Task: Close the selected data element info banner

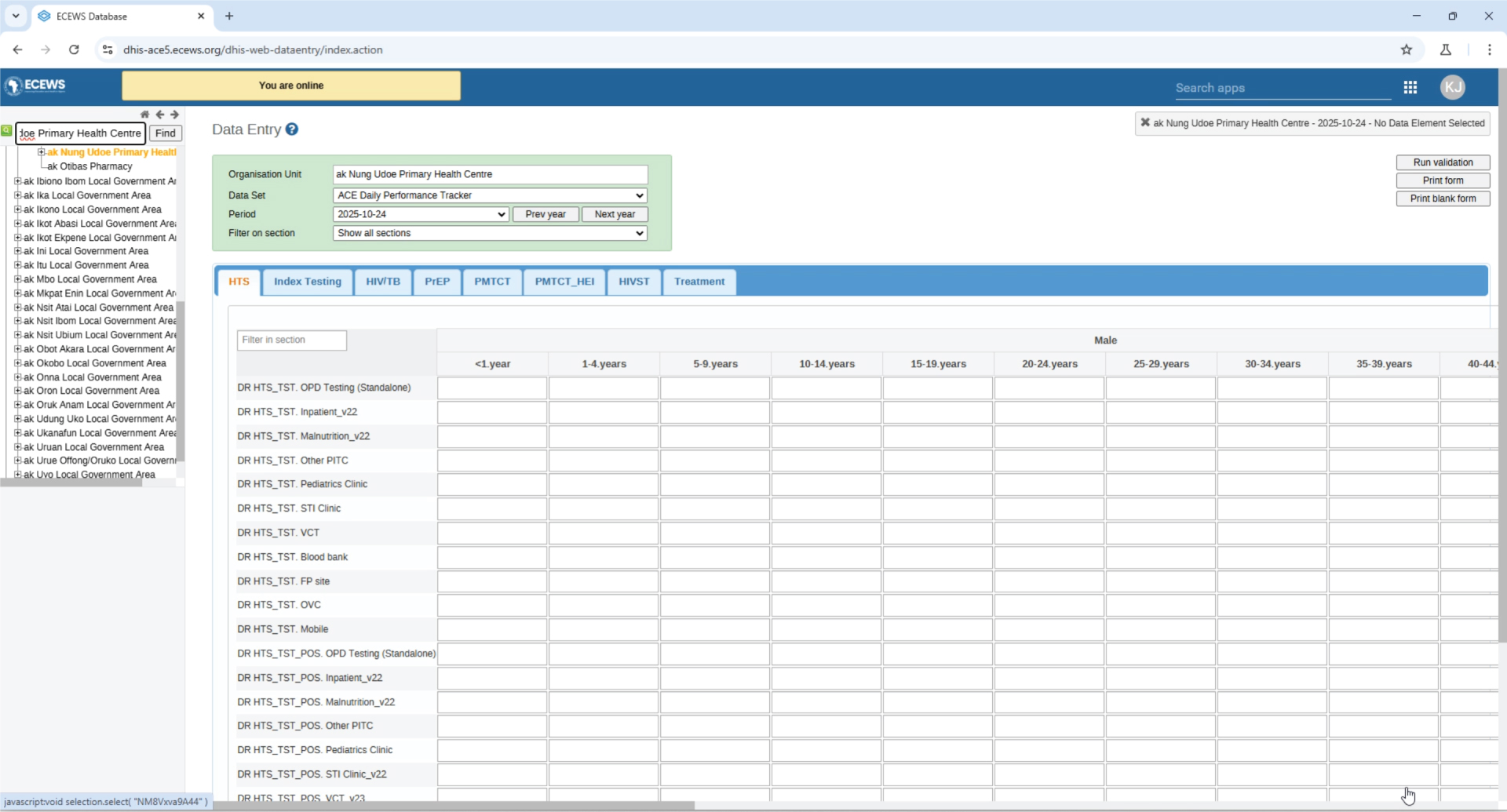Action: pos(1145,122)
